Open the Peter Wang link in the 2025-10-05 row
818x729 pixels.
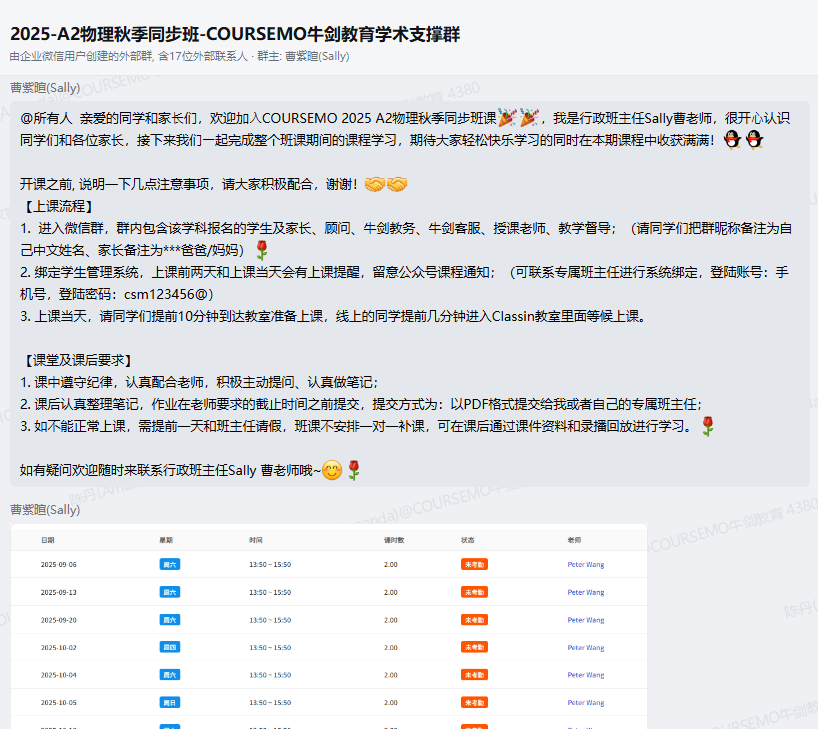(x=586, y=703)
